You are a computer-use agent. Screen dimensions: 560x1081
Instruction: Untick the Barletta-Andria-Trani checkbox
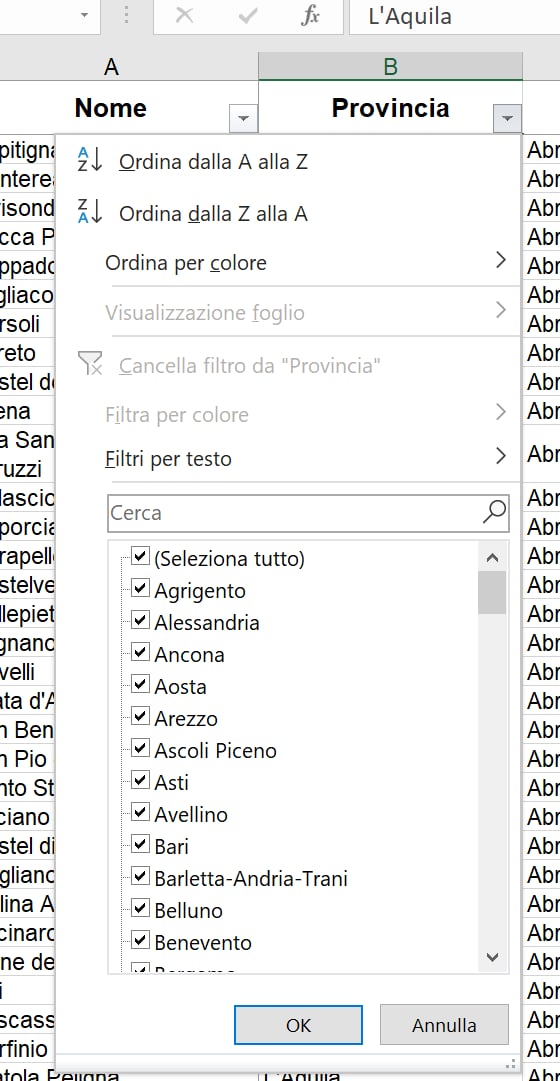140,876
